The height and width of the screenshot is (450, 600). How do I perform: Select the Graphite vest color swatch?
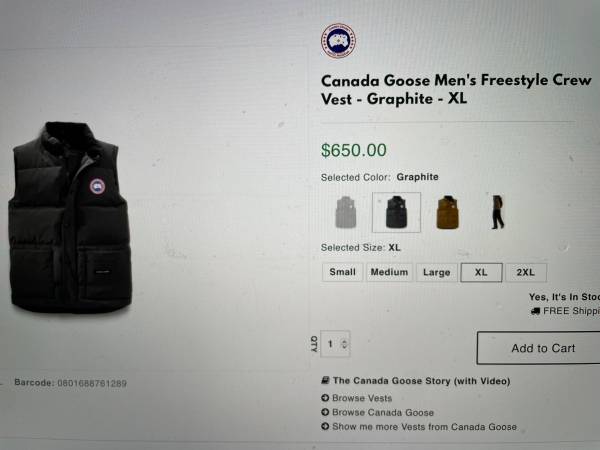point(396,212)
